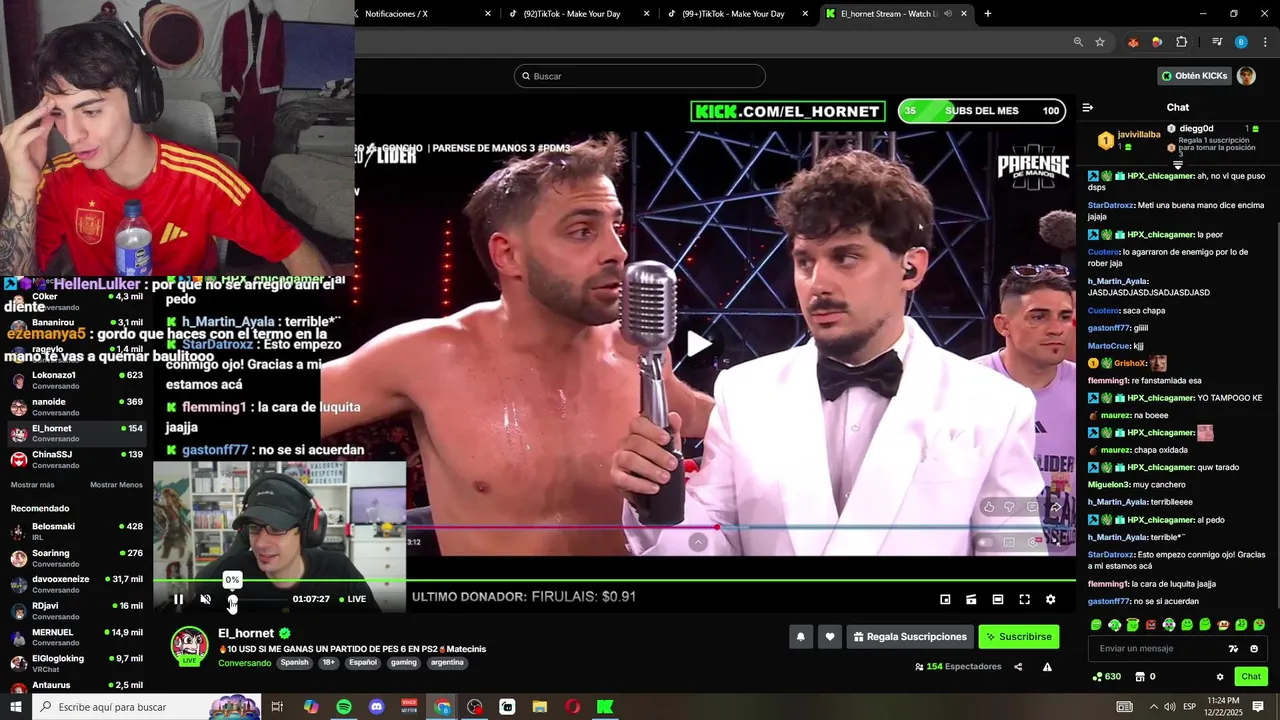Focus the Buscar search field

point(640,76)
